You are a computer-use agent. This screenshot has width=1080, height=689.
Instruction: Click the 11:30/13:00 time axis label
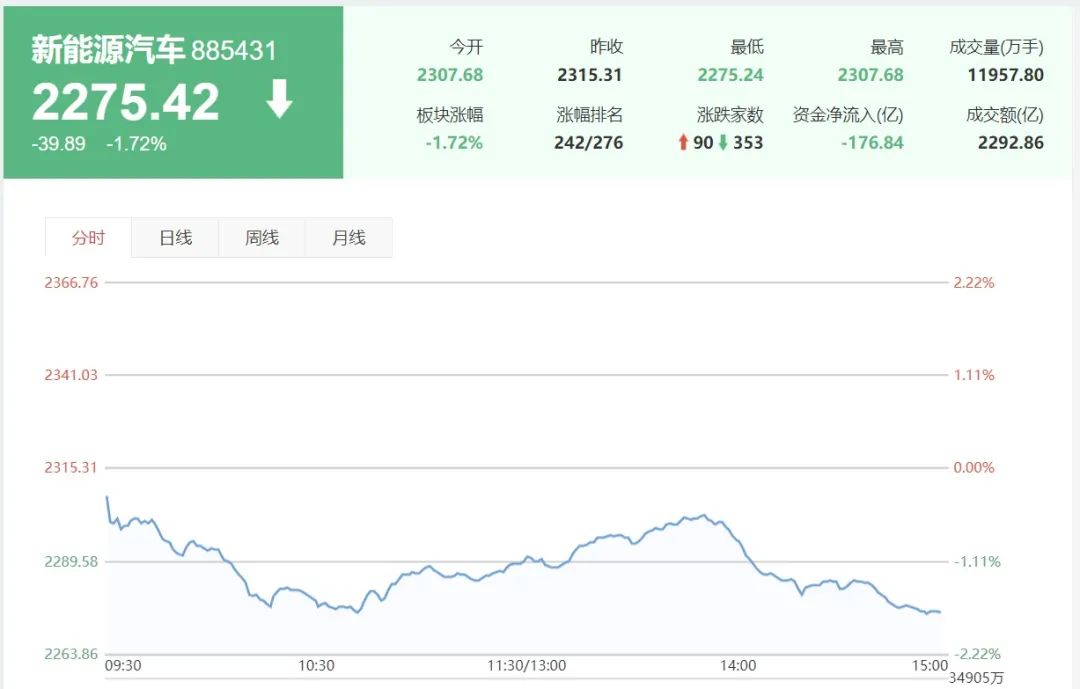point(526,666)
